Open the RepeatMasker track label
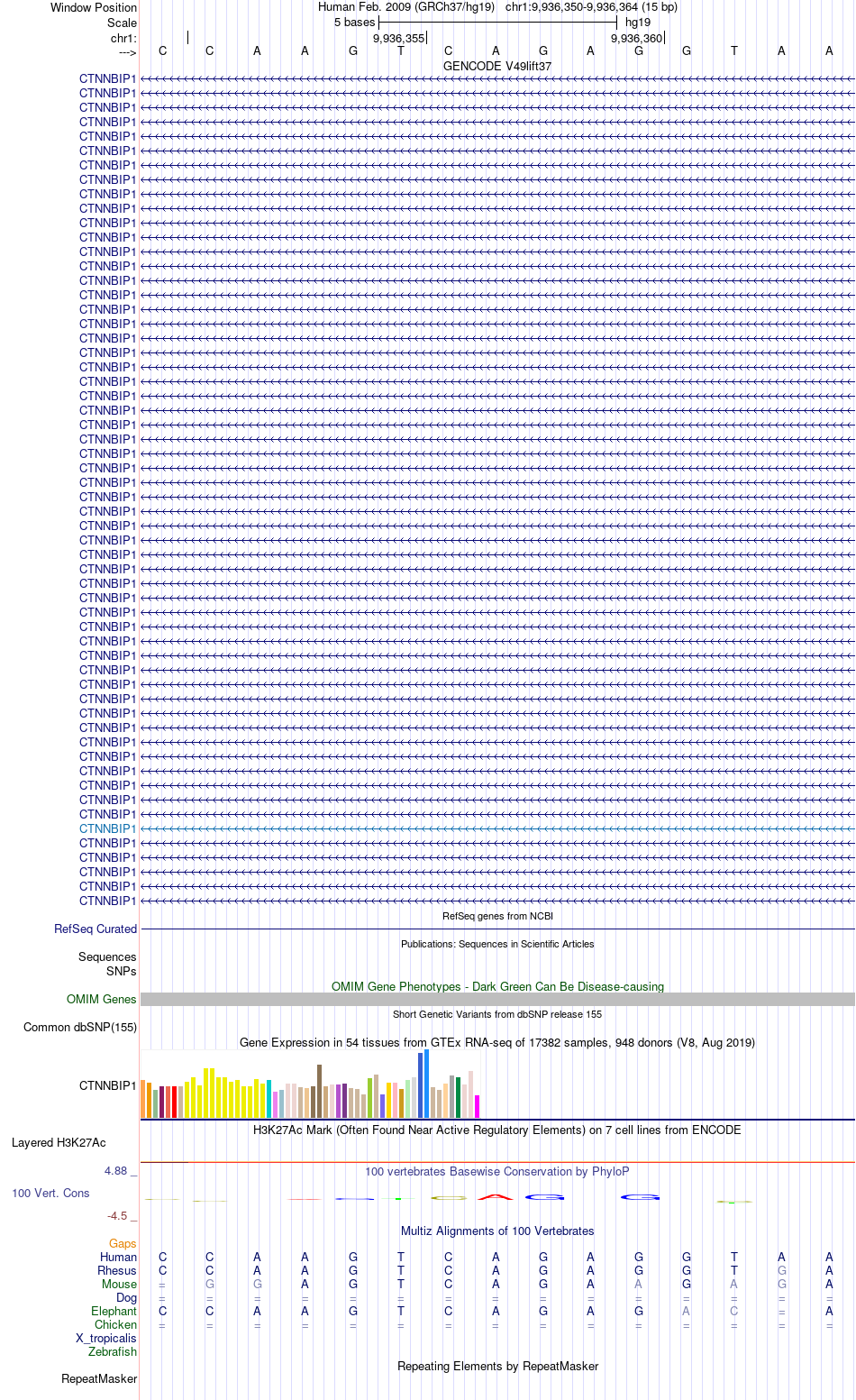856x1400 pixels. coord(99,1378)
